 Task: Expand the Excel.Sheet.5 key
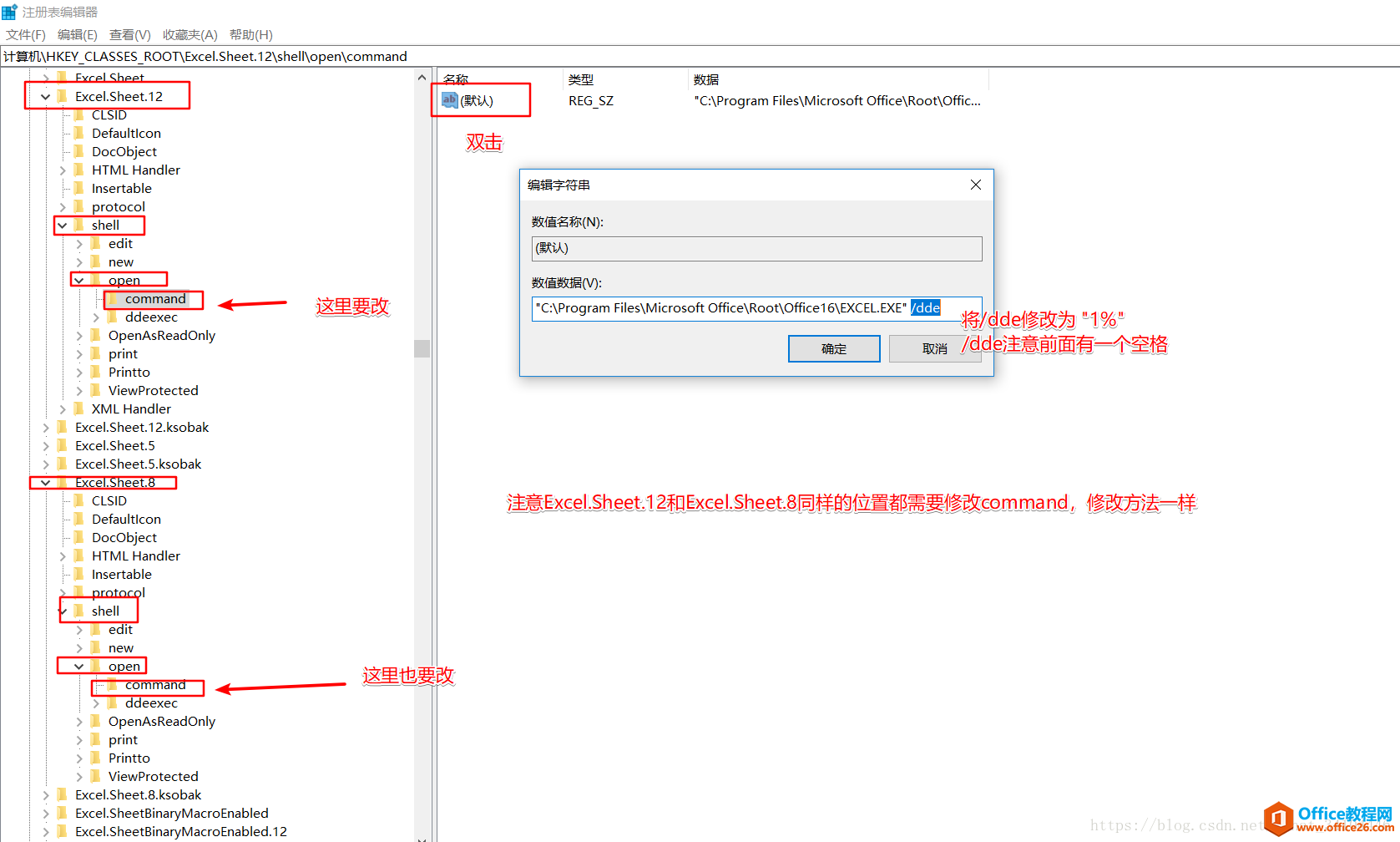[x=46, y=446]
